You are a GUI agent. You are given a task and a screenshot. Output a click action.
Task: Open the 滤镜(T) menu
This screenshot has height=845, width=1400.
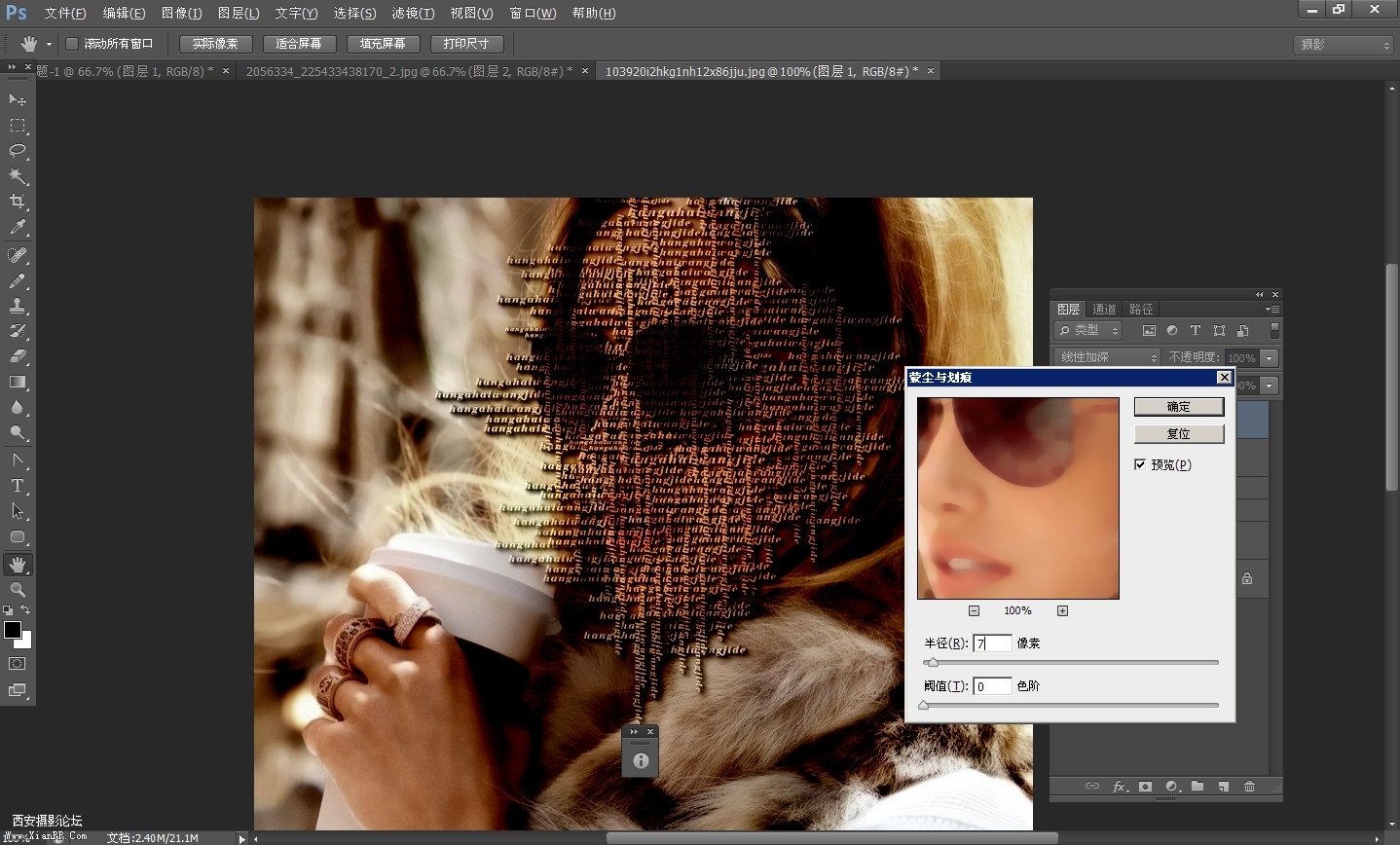(413, 13)
